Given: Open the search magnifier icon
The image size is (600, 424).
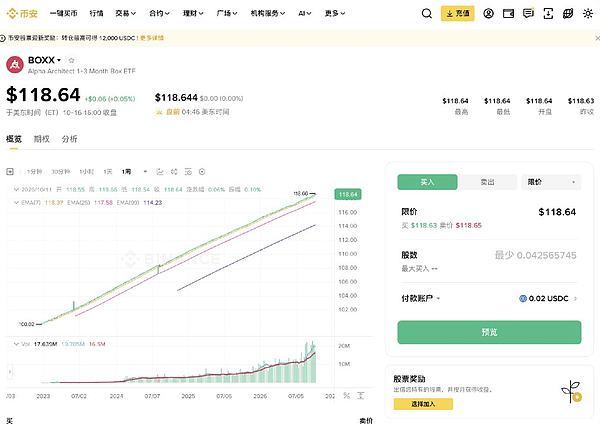Looking at the screenshot, I should pyautogui.click(x=427, y=14).
